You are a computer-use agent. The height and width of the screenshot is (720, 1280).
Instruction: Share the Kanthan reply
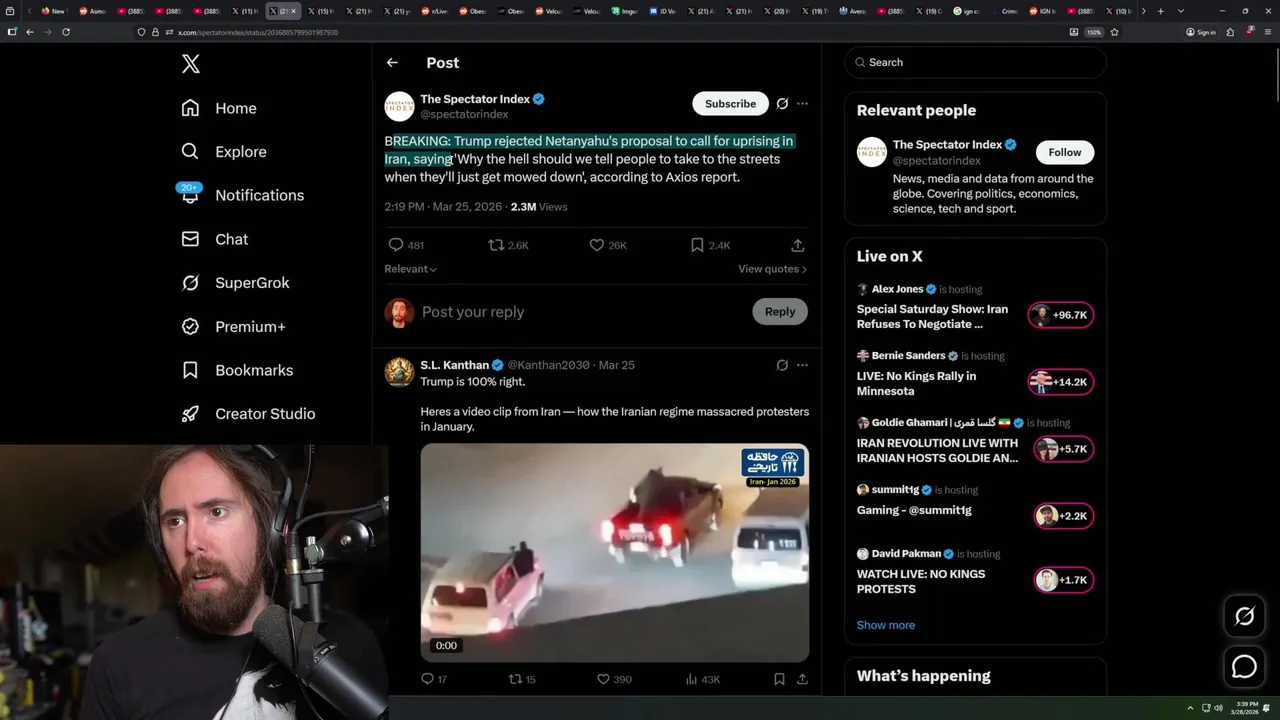click(802, 679)
